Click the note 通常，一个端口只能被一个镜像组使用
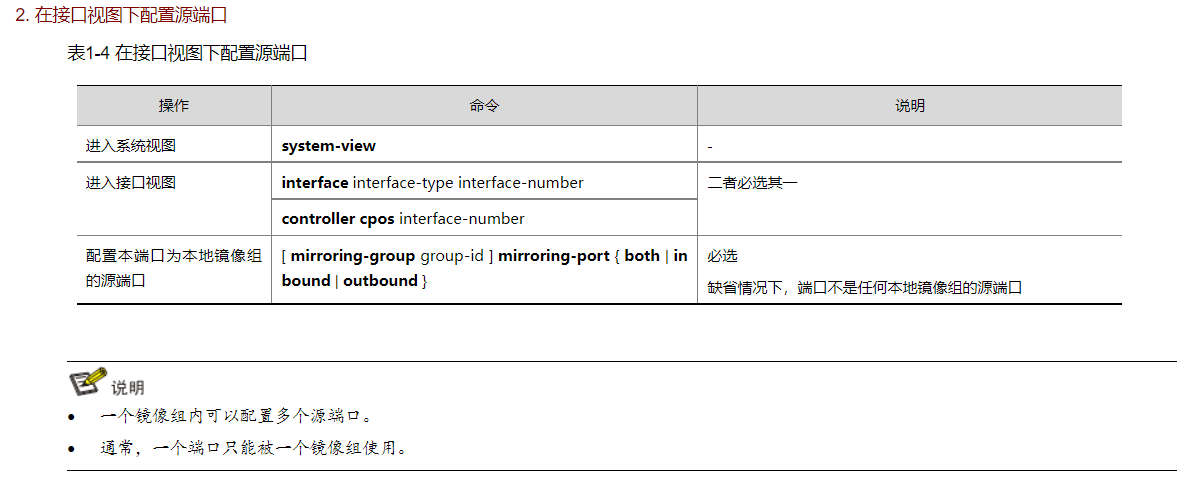The height and width of the screenshot is (494, 1203). click(x=254, y=447)
